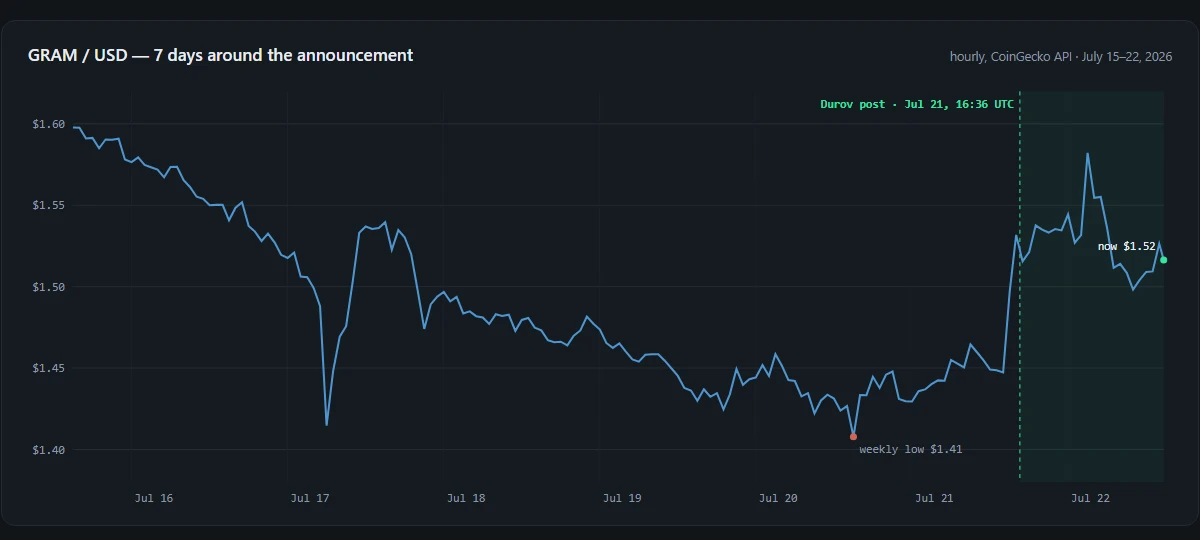The height and width of the screenshot is (540, 1200).
Task: Click the red weekly low marker dot
Action: (853, 437)
